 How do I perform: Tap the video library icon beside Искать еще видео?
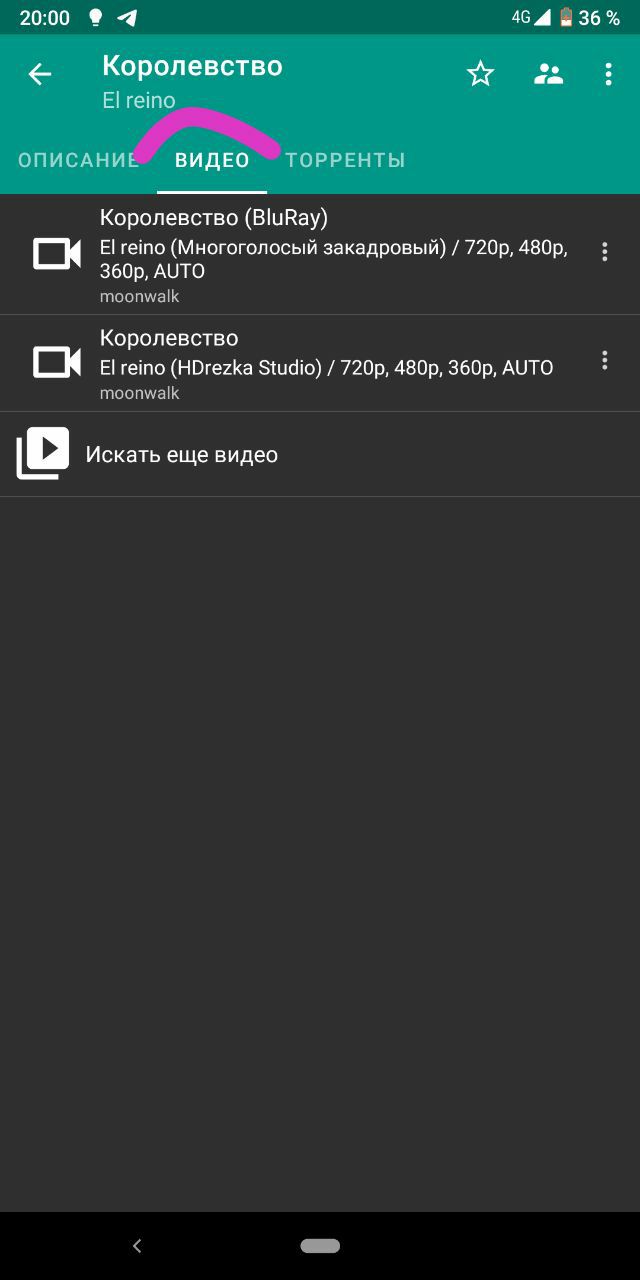(x=43, y=453)
